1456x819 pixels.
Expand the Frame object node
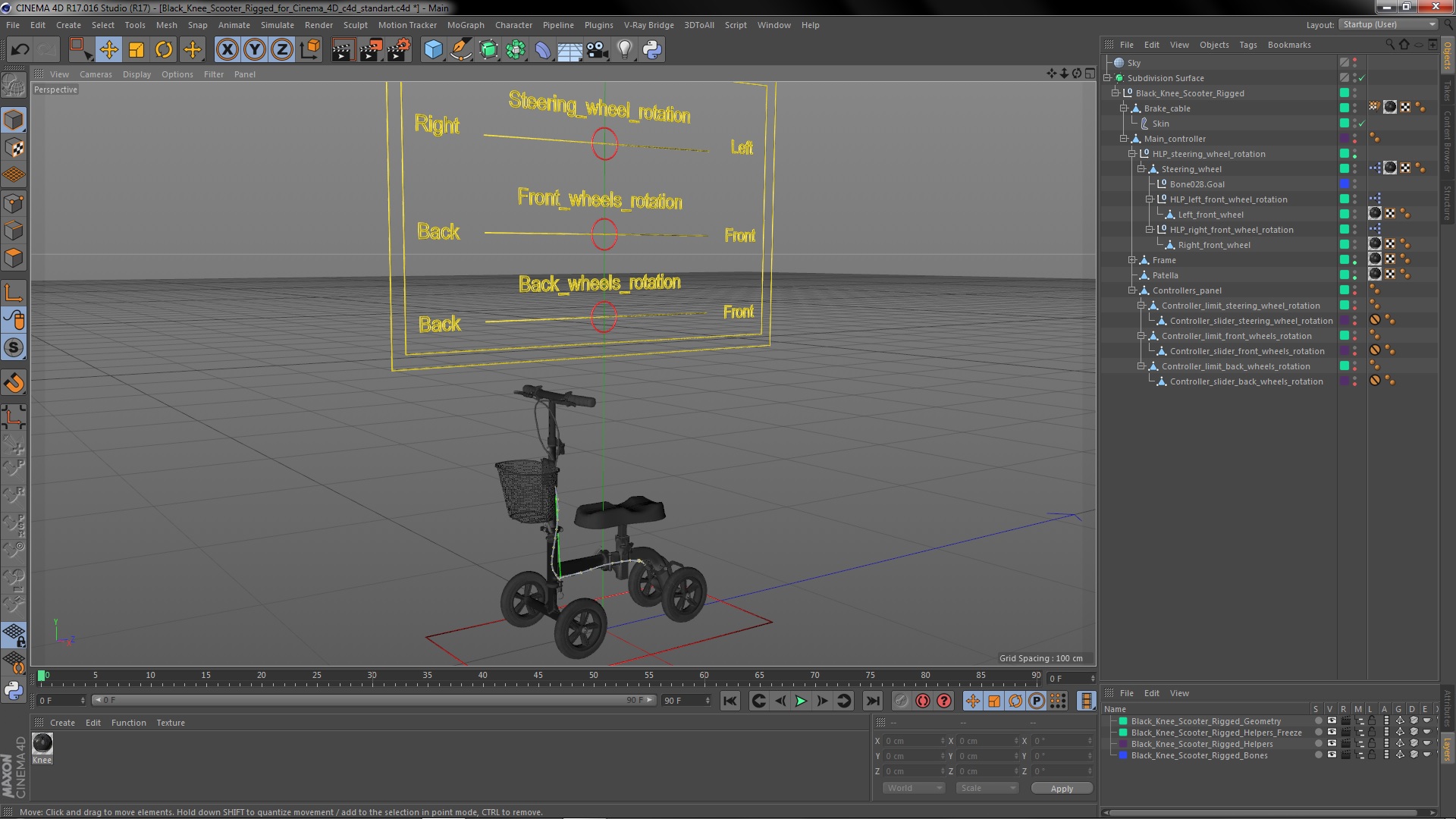(x=1133, y=260)
